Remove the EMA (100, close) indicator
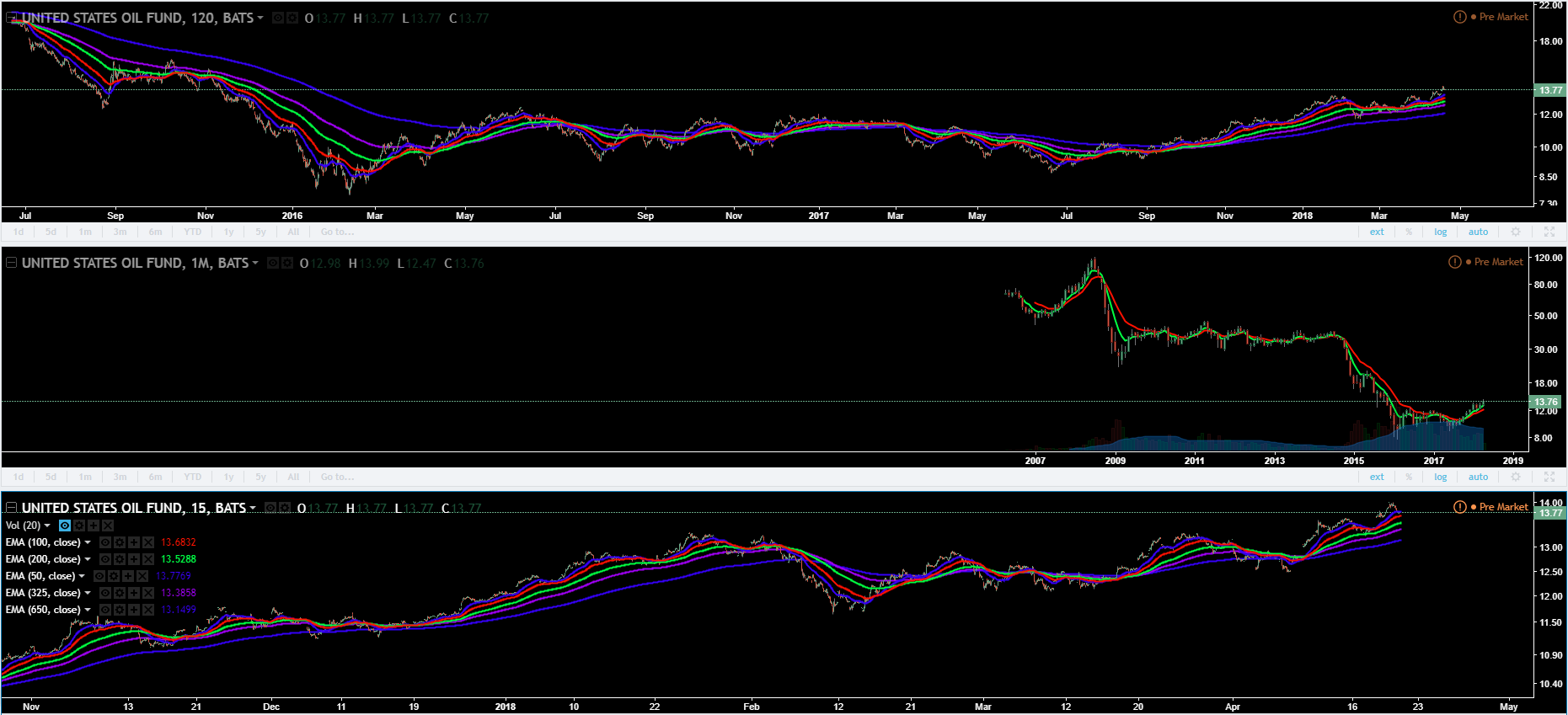The height and width of the screenshot is (715, 1568). coord(148,542)
